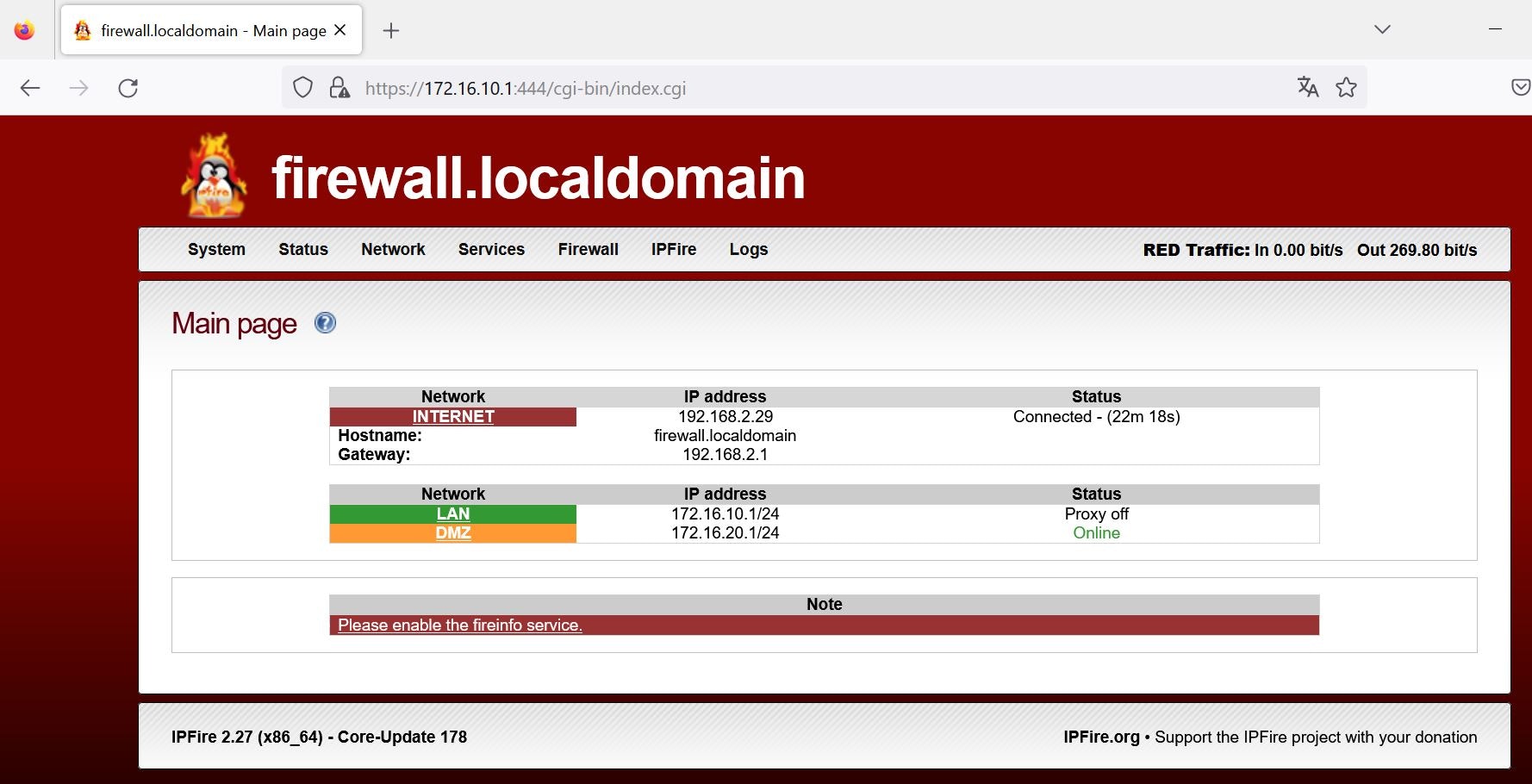The image size is (1532, 784).
Task: Click the 'Hostname:' label
Action: 380,436
